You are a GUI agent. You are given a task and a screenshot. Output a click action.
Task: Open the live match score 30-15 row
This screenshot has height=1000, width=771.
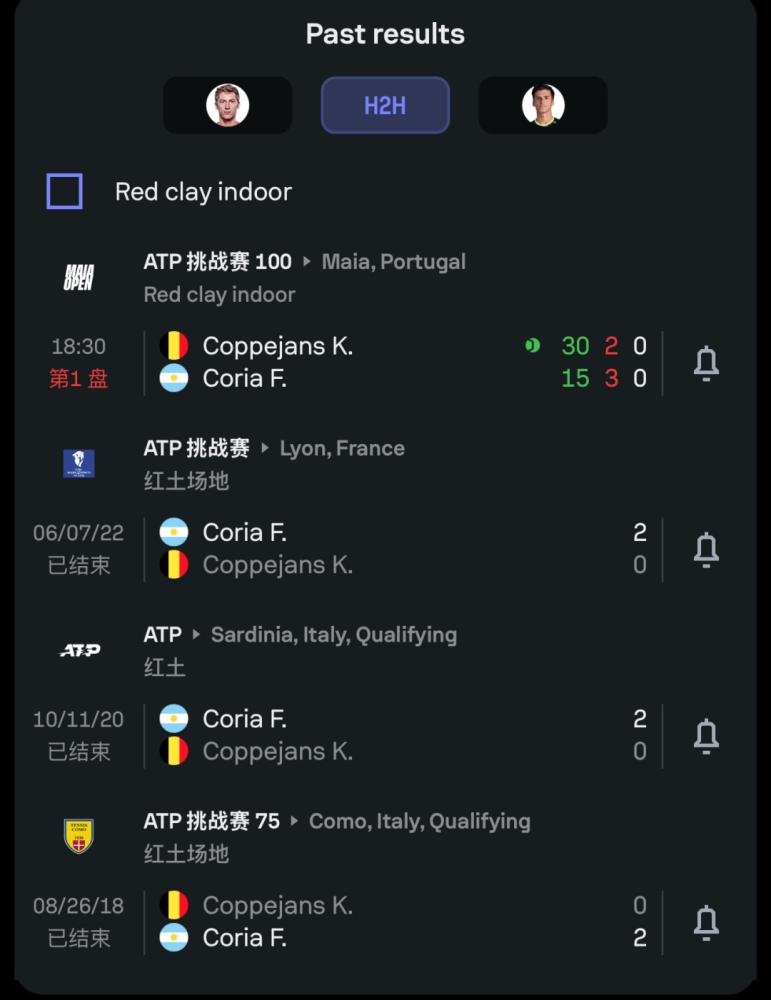tap(403, 362)
